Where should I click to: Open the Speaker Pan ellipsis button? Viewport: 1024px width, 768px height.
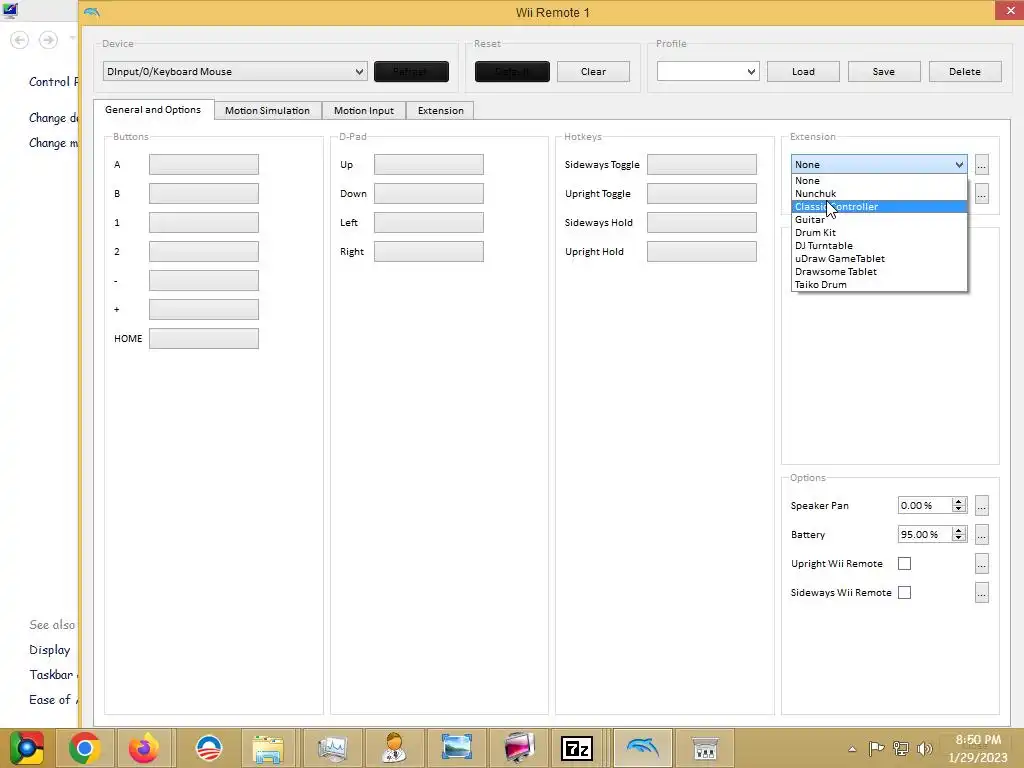pos(982,505)
